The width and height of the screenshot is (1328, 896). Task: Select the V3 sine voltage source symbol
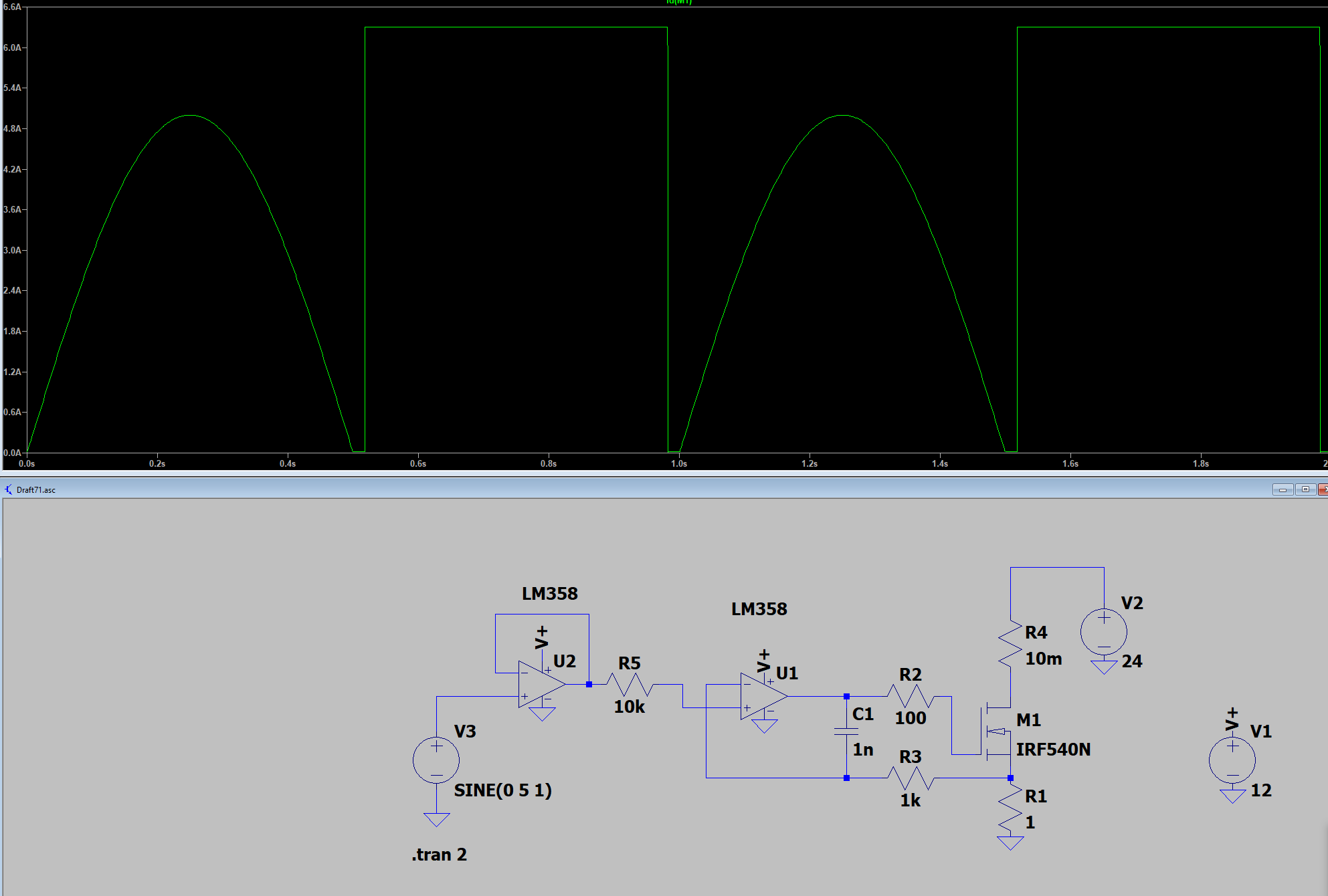coord(436,760)
